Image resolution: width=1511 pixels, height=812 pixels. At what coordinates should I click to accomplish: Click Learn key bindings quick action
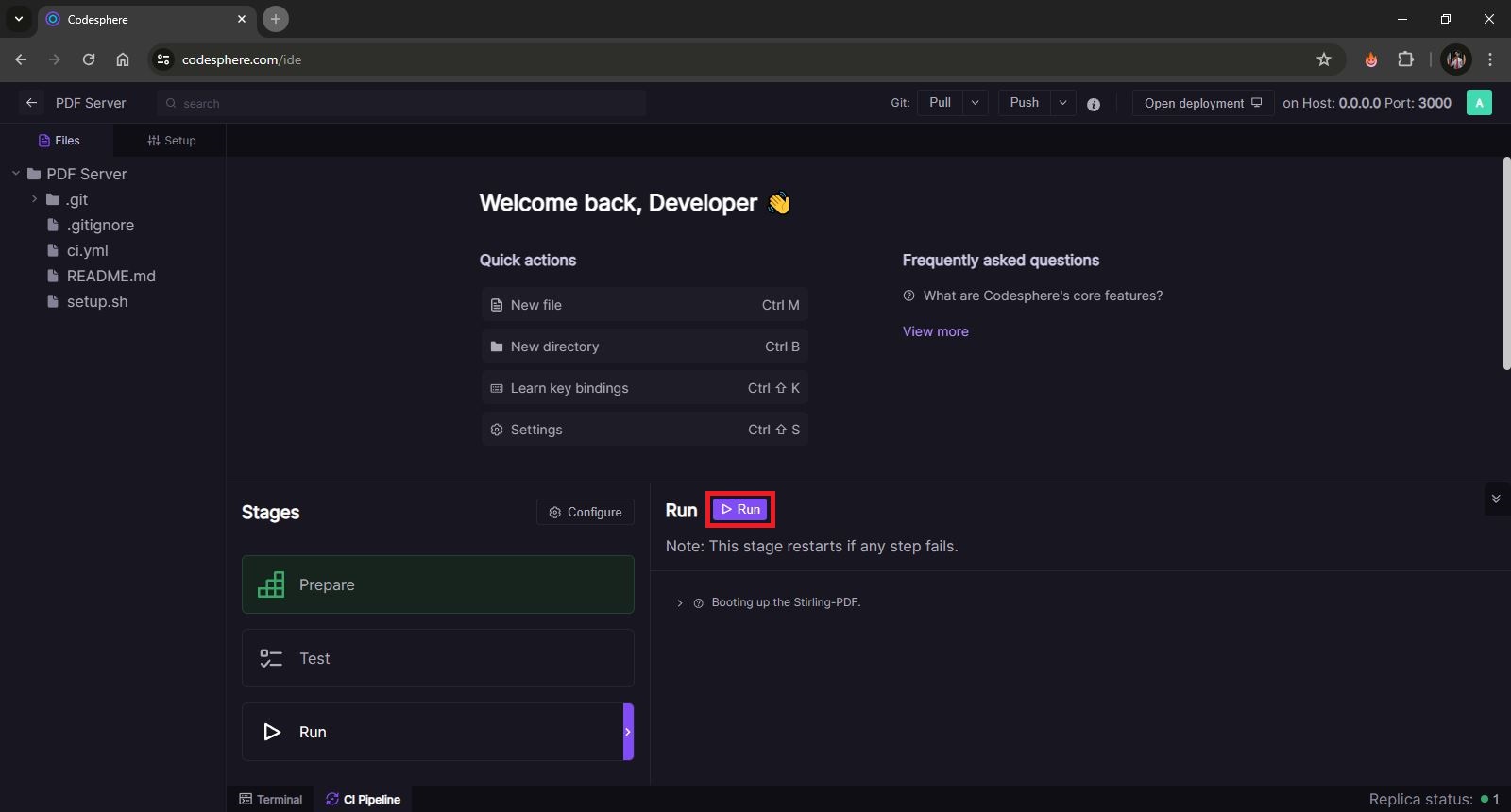[645, 388]
